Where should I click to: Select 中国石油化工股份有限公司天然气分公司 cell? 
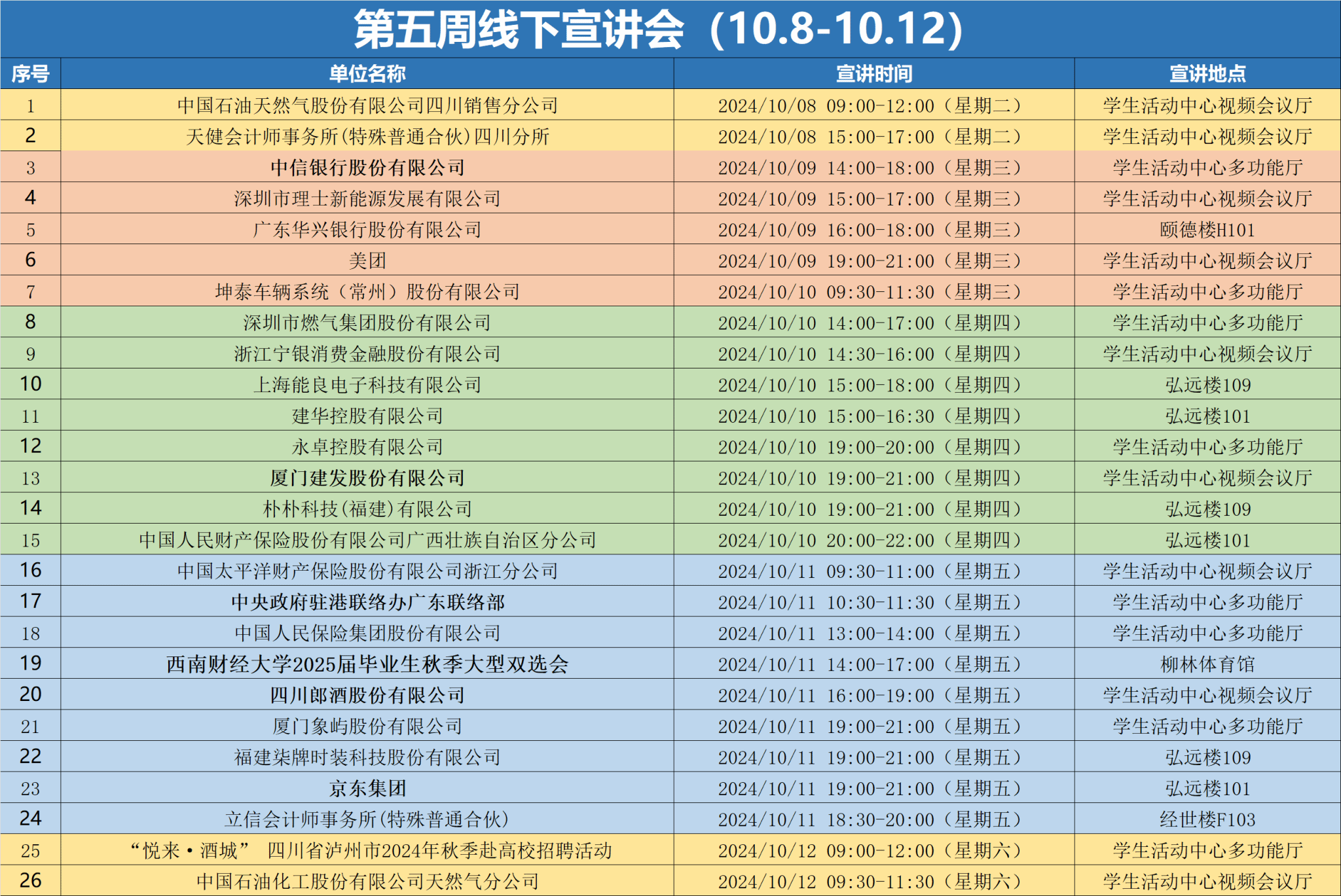pyautogui.click(x=367, y=882)
